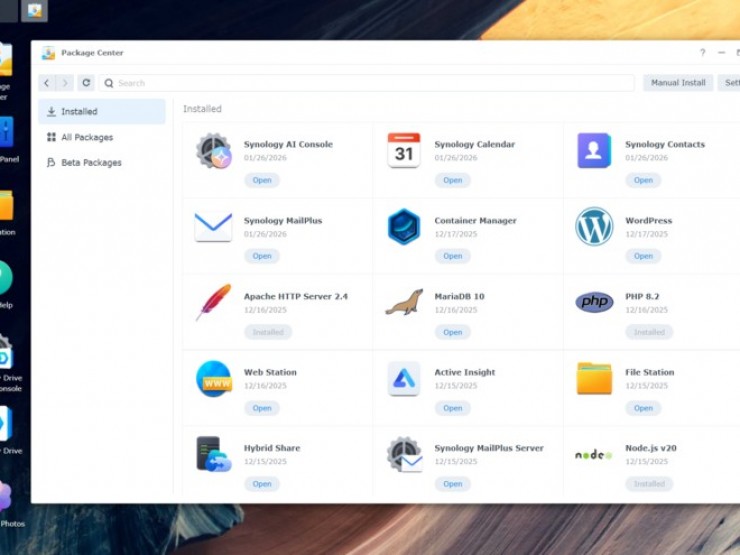Click the Synology AI Console package icon
Image resolution: width=740 pixels, height=555 pixels.
(213, 151)
